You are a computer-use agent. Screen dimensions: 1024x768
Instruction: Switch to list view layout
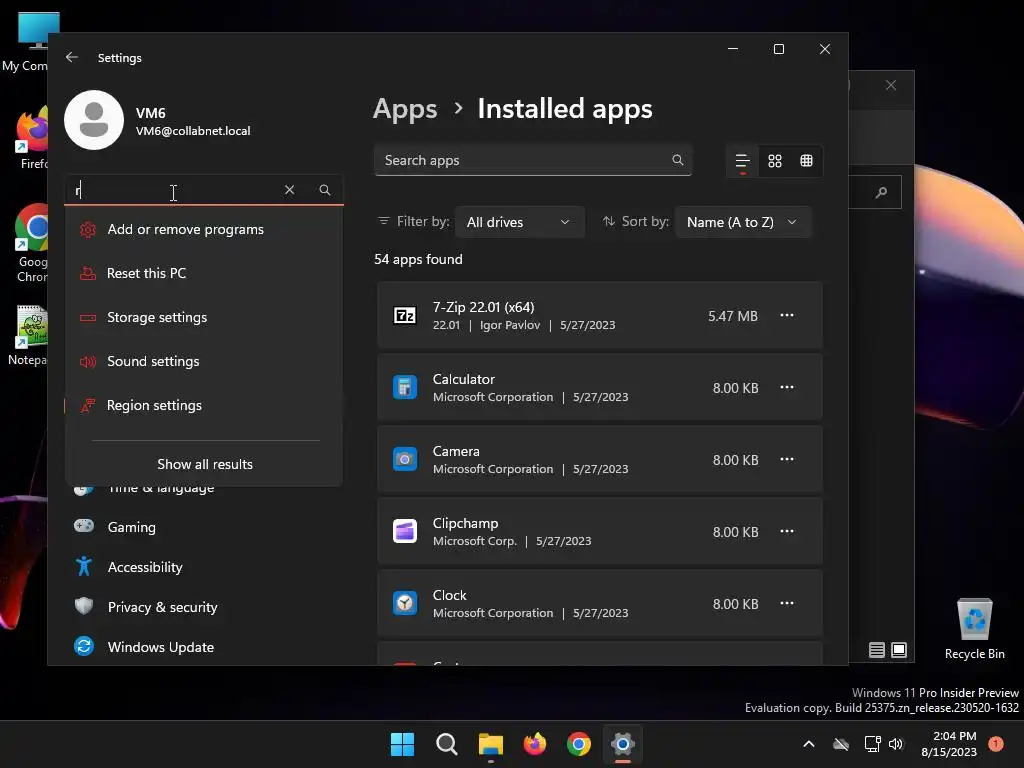point(743,161)
